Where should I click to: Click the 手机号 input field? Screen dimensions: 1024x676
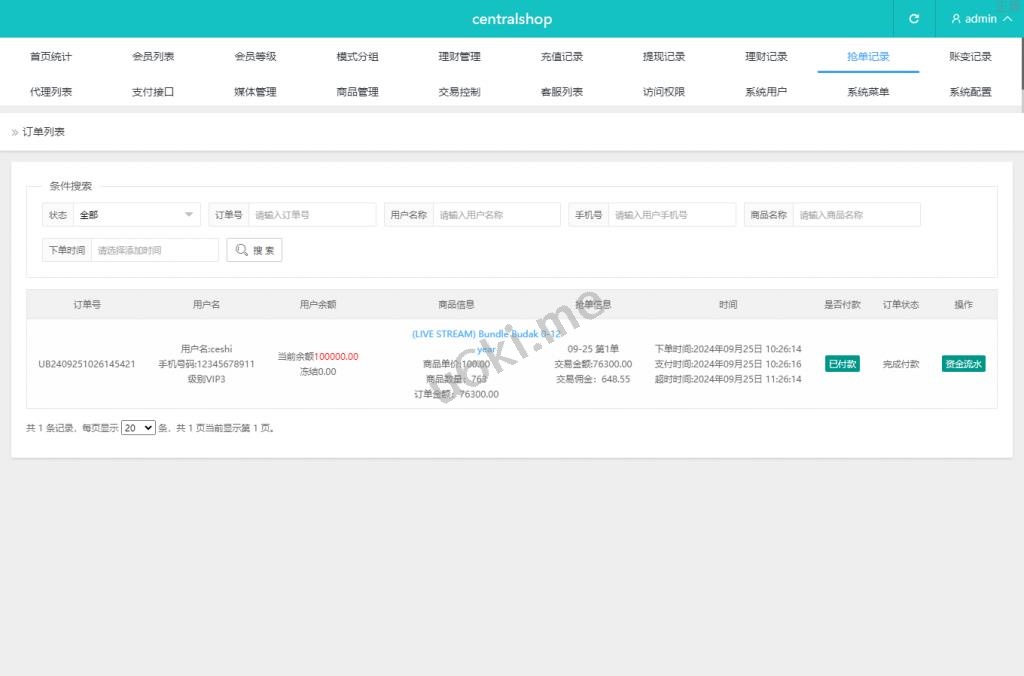point(672,215)
